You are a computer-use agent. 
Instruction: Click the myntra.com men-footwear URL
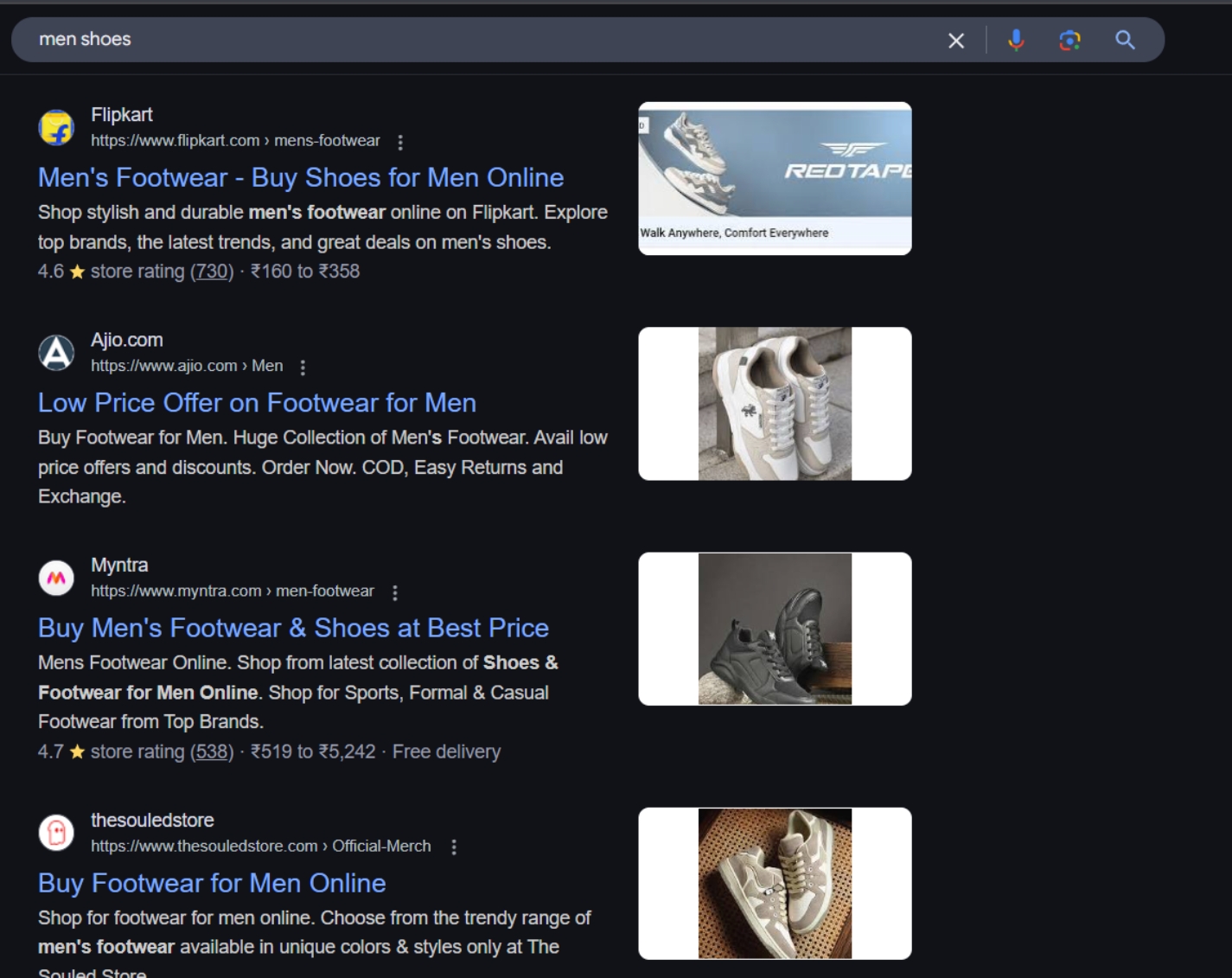[x=233, y=591]
